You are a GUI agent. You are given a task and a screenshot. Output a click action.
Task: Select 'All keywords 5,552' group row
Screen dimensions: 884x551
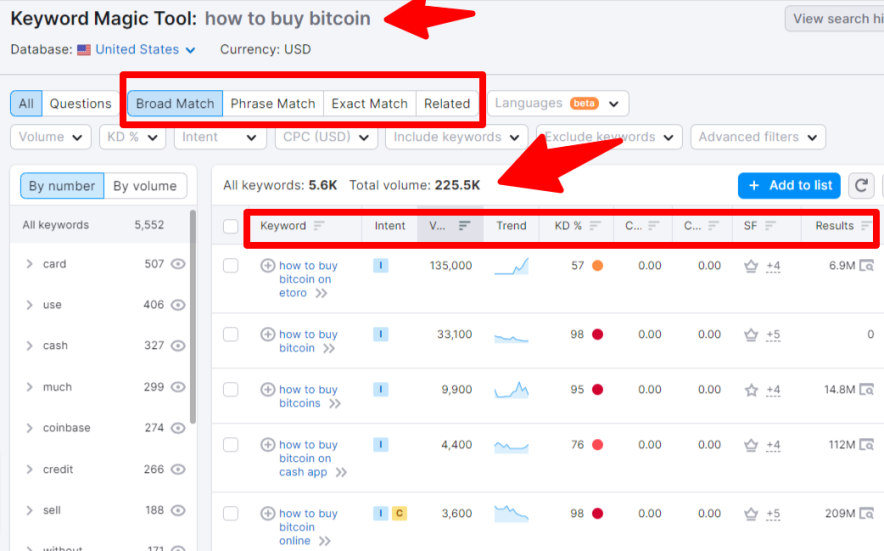coord(100,225)
